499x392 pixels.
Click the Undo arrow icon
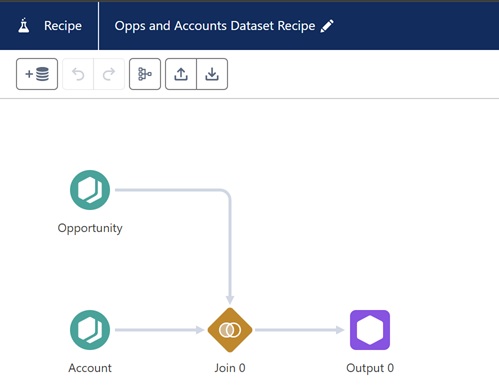(x=78, y=74)
